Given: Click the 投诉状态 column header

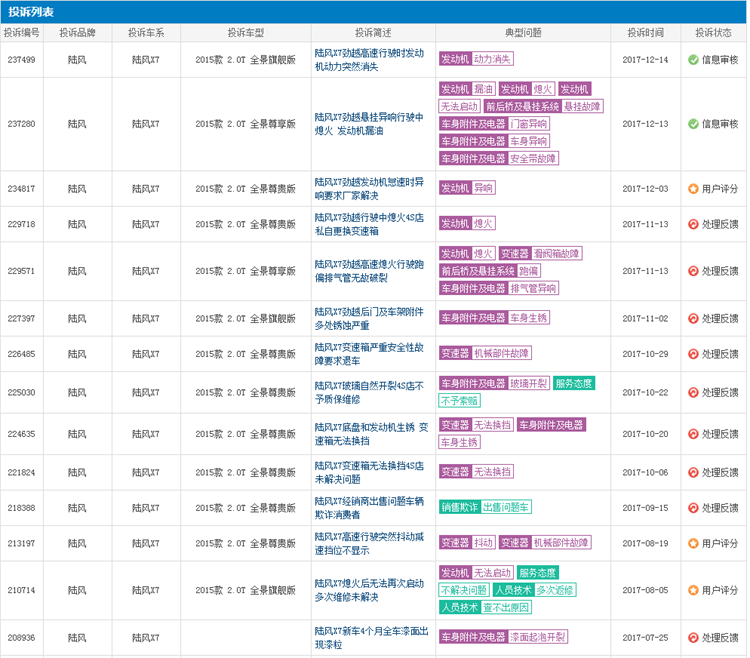Looking at the screenshot, I should pos(713,33).
